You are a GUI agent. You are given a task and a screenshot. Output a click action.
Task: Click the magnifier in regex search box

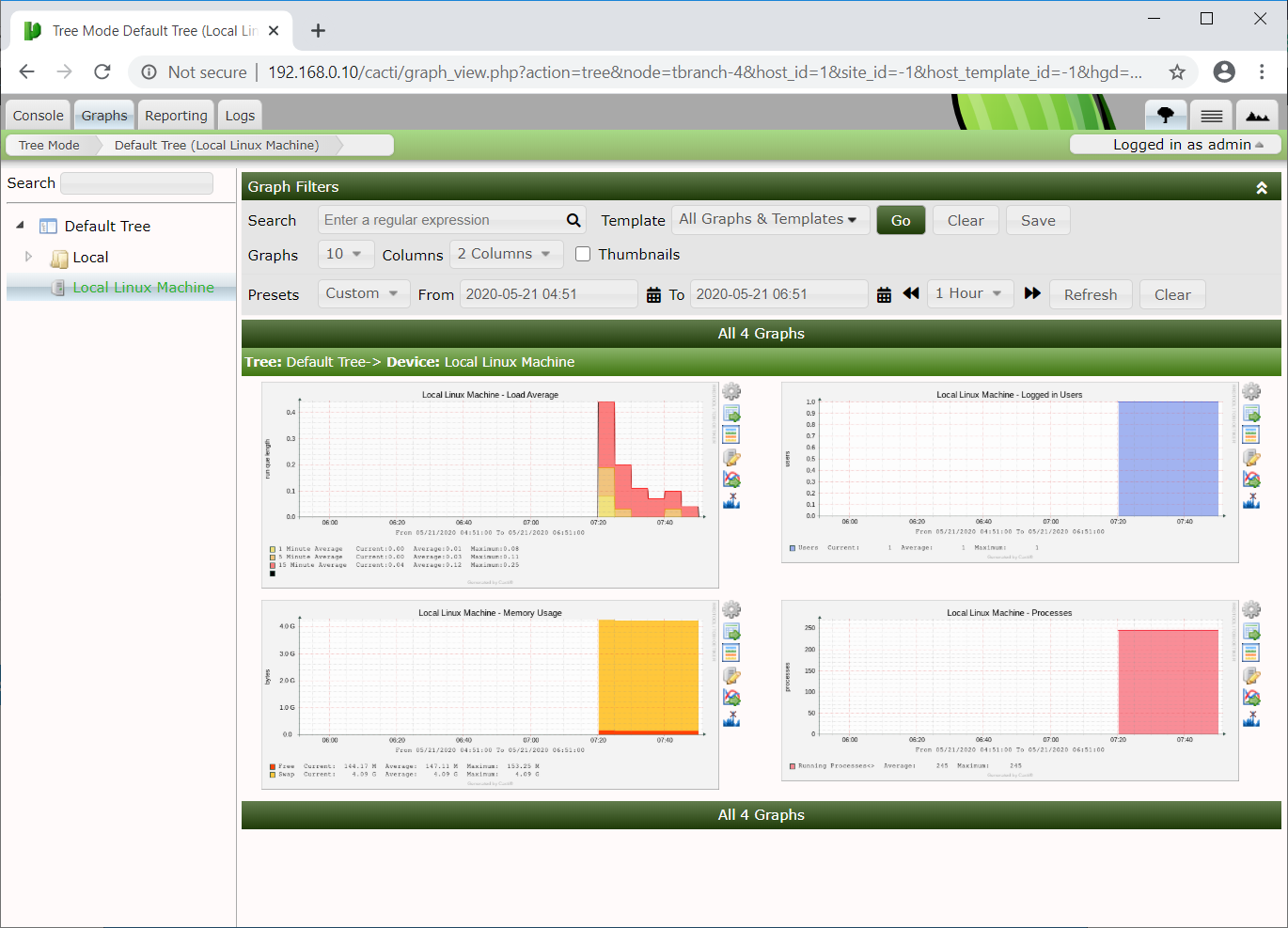(x=573, y=220)
